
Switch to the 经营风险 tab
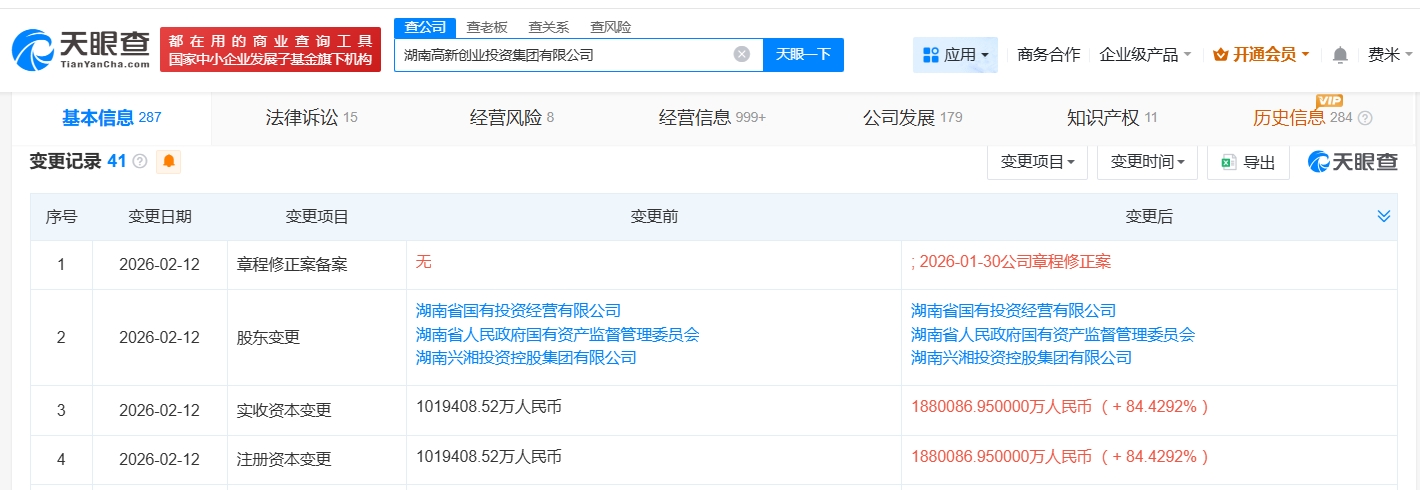(511, 118)
